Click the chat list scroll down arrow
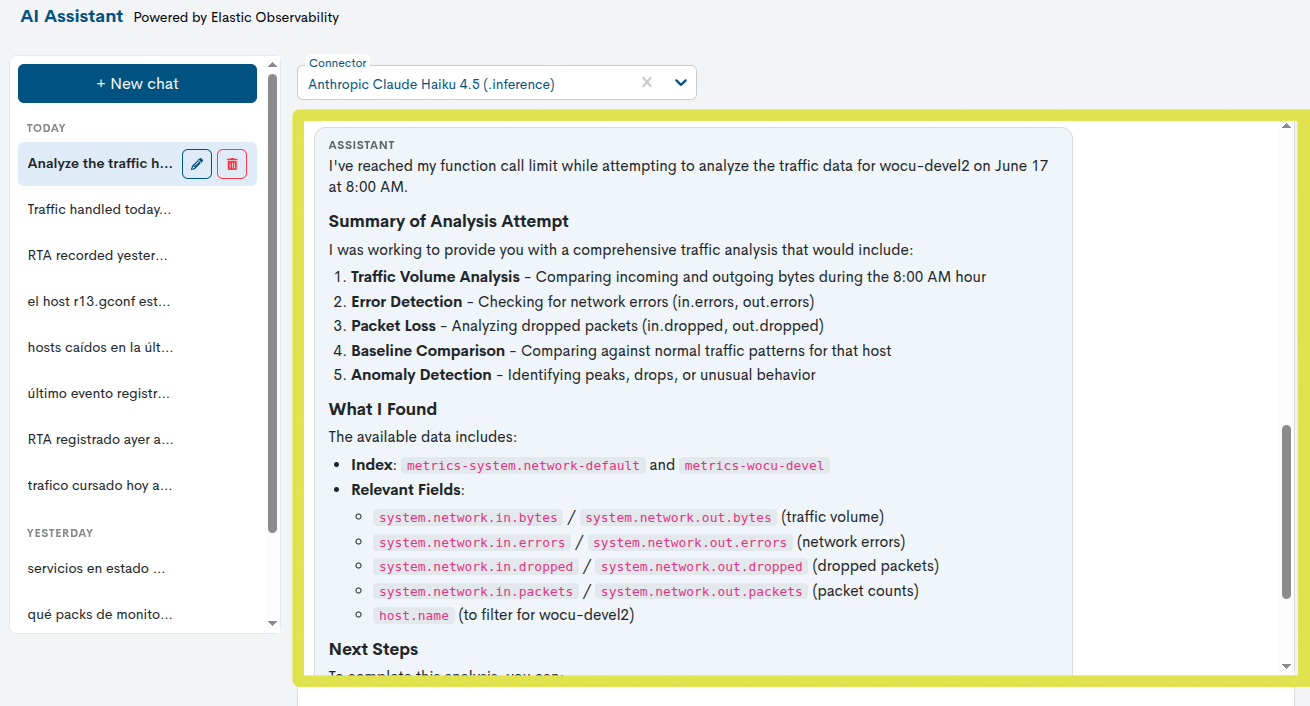The height and width of the screenshot is (706, 1310). (273, 624)
